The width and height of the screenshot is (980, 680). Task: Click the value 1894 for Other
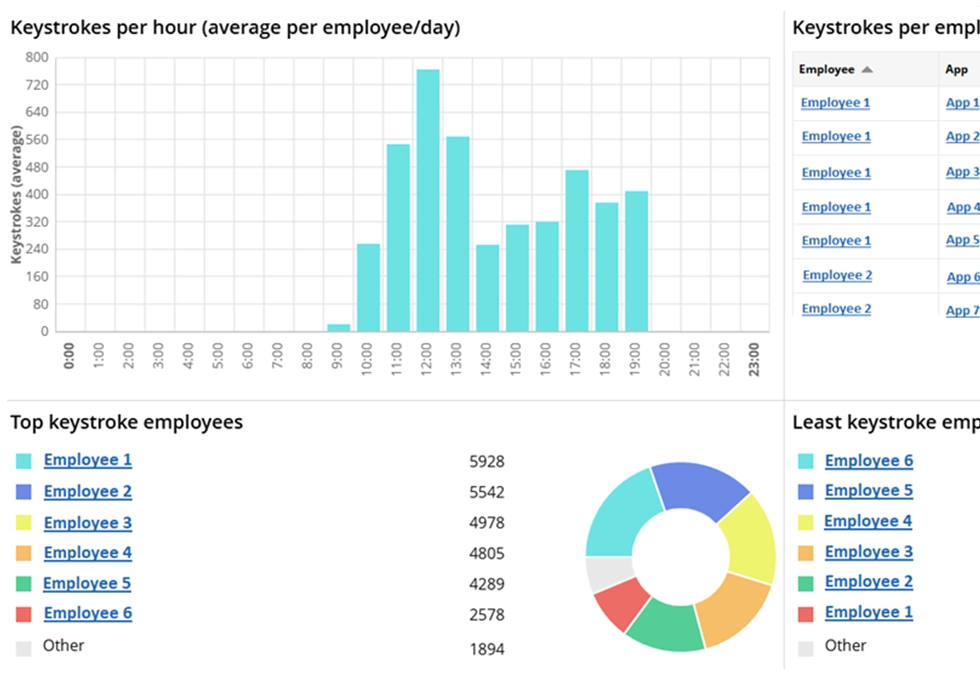pos(487,649)
